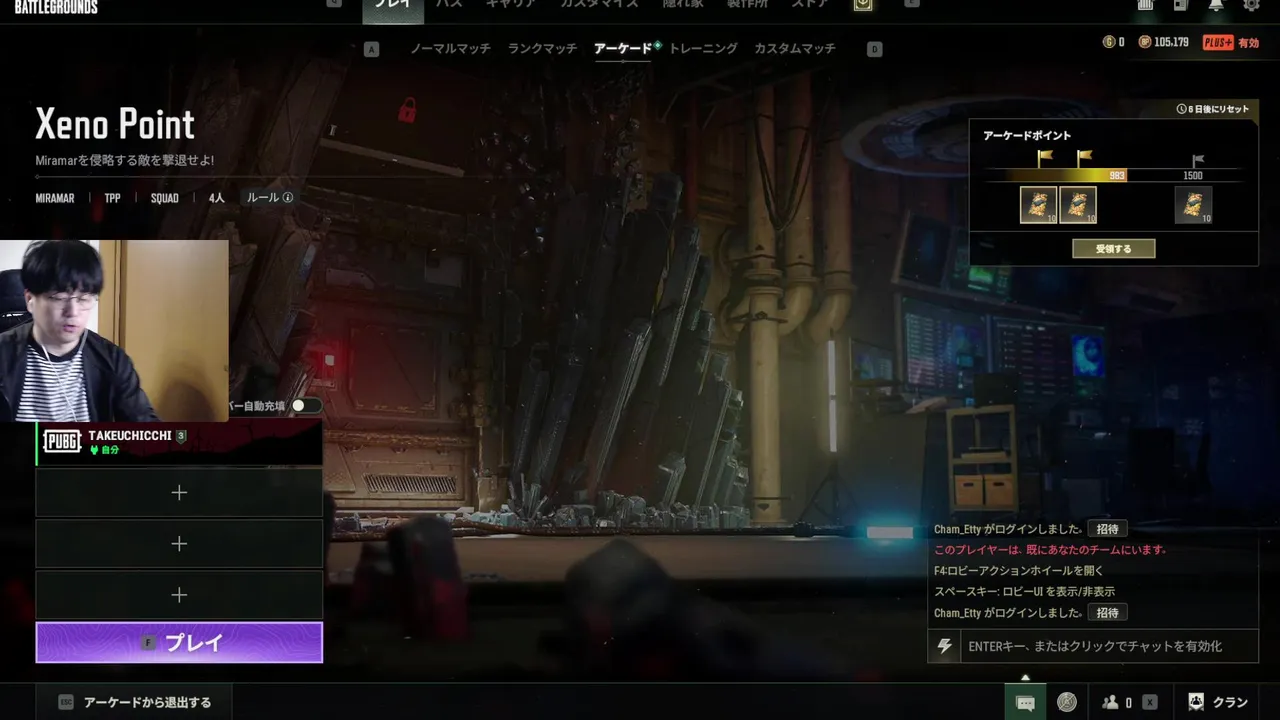Click the arcade points progress bar

[x=1113, y=175]
